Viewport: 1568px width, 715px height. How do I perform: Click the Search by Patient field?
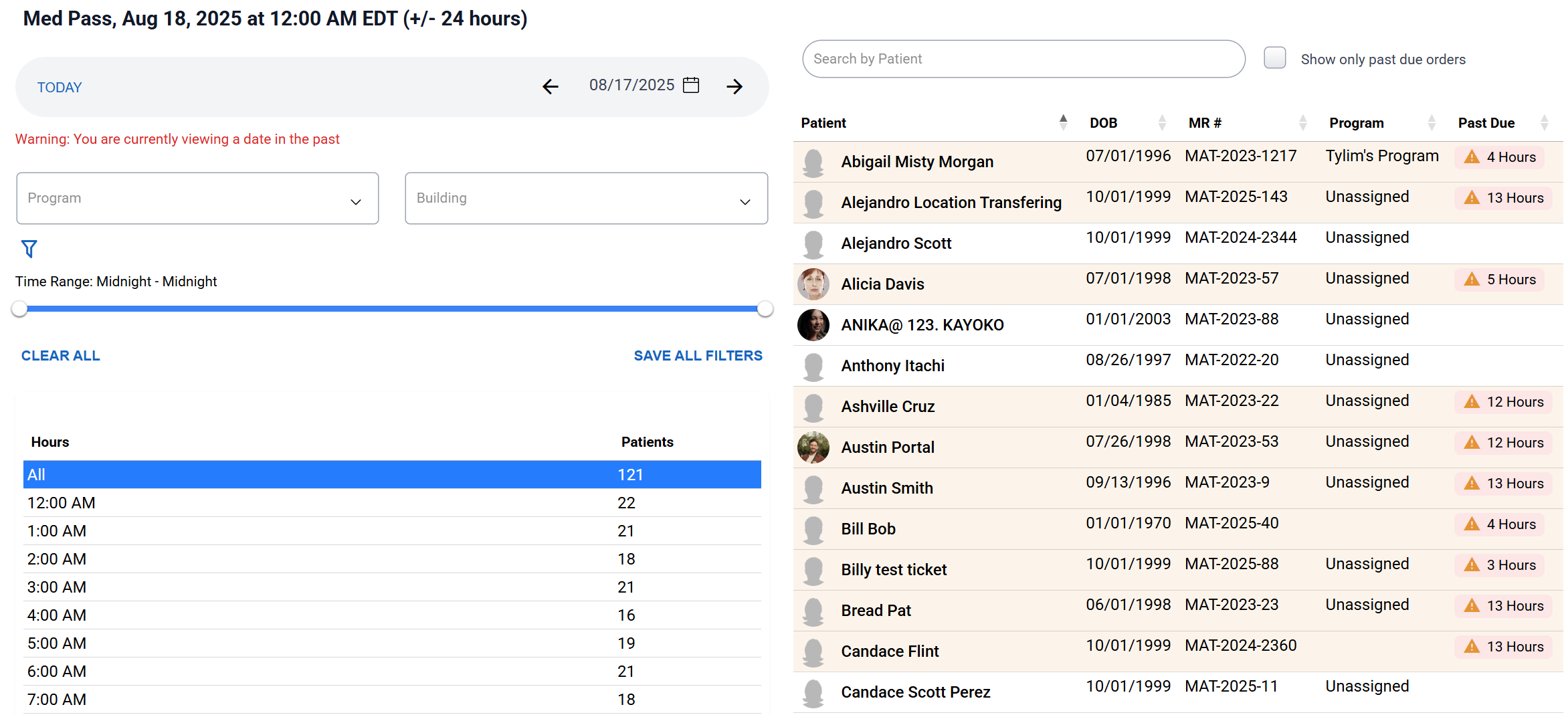(x=1023, y=59)
